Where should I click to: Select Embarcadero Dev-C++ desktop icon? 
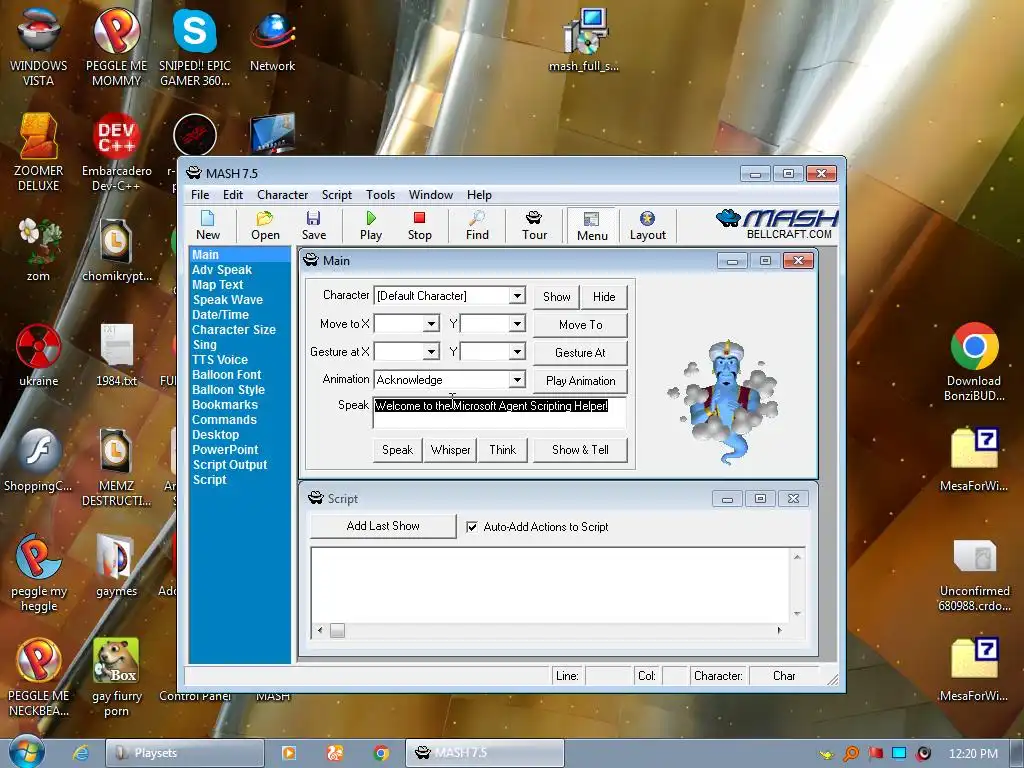point(116,153)
